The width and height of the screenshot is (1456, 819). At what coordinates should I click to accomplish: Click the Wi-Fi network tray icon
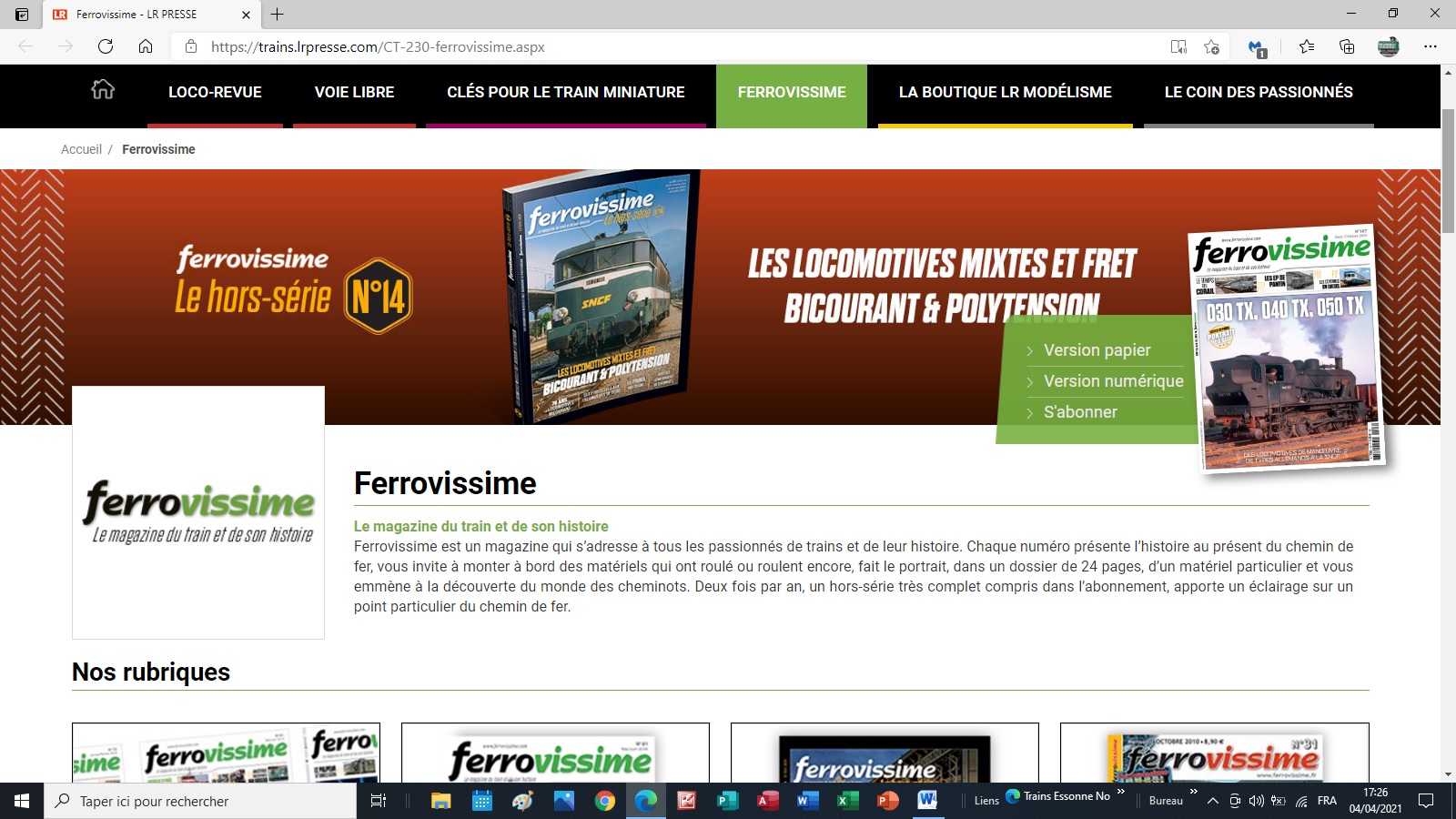[1302, 801]
